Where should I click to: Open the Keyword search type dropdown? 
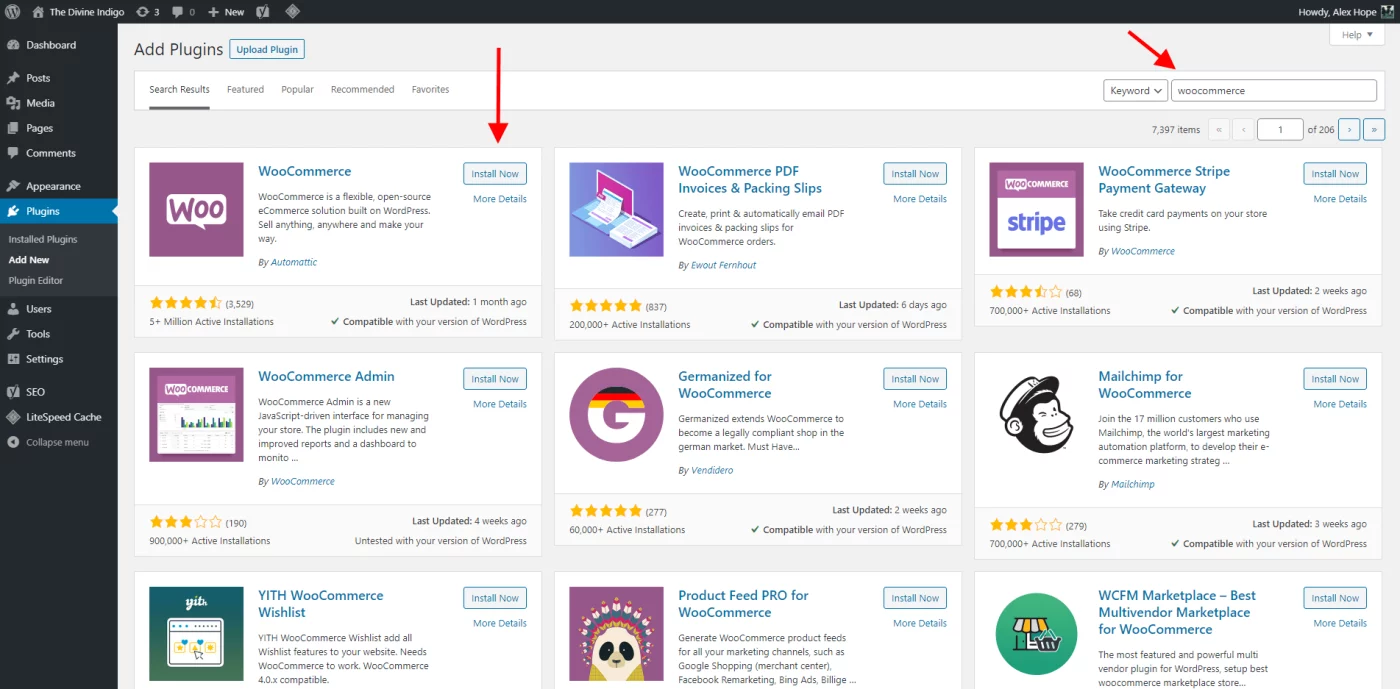1135,90
